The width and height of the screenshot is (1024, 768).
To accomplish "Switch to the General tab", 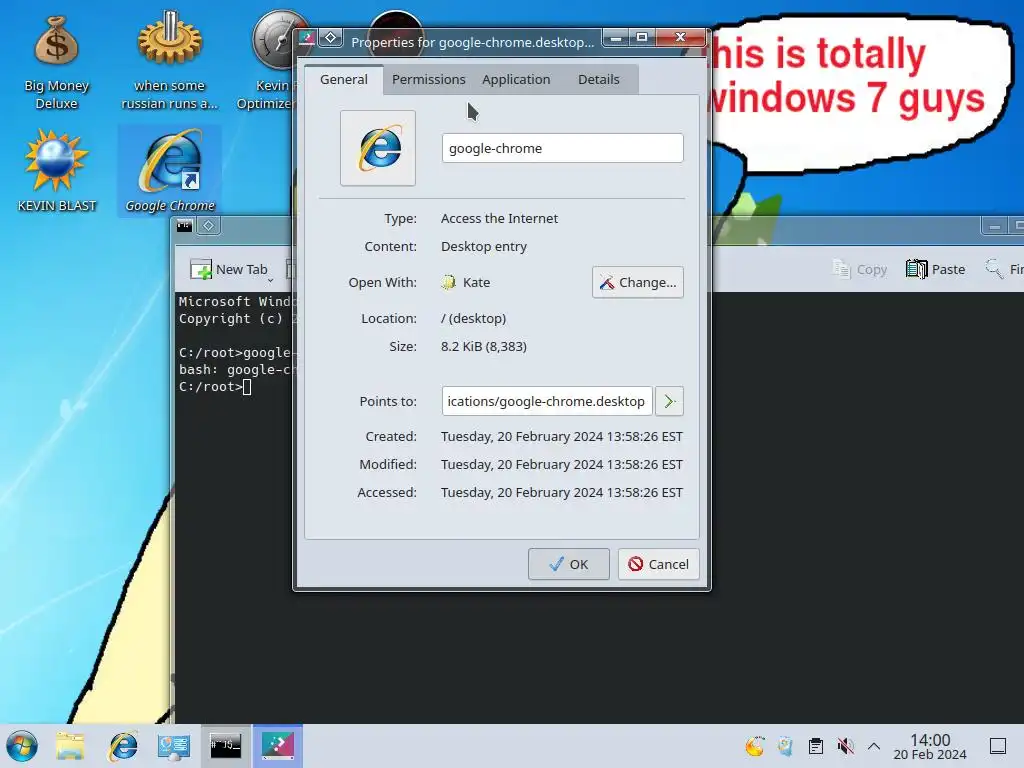I will (344, 79).
